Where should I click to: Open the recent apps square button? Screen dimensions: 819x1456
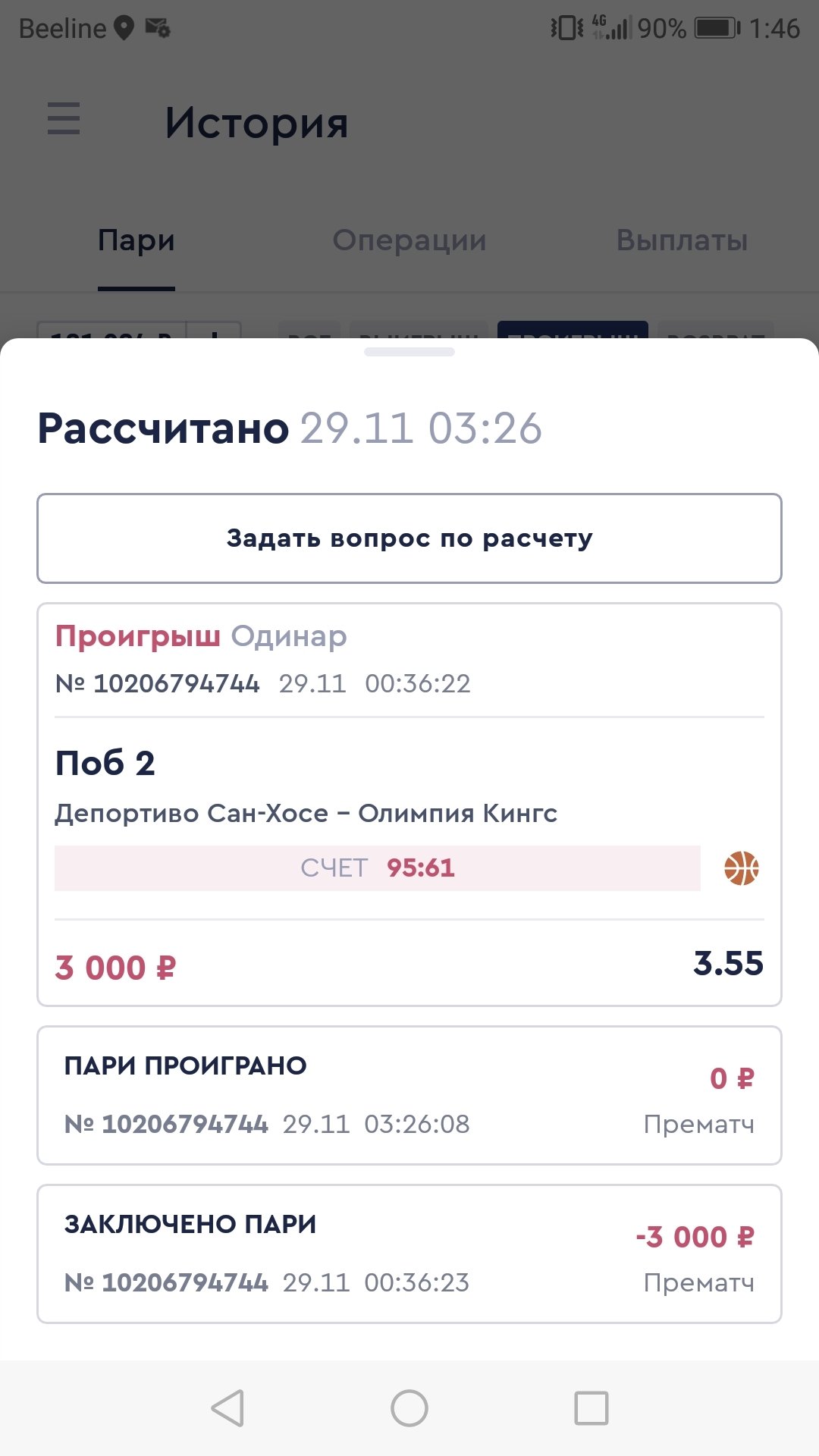pyautogui.click(x=591, y=1408)
